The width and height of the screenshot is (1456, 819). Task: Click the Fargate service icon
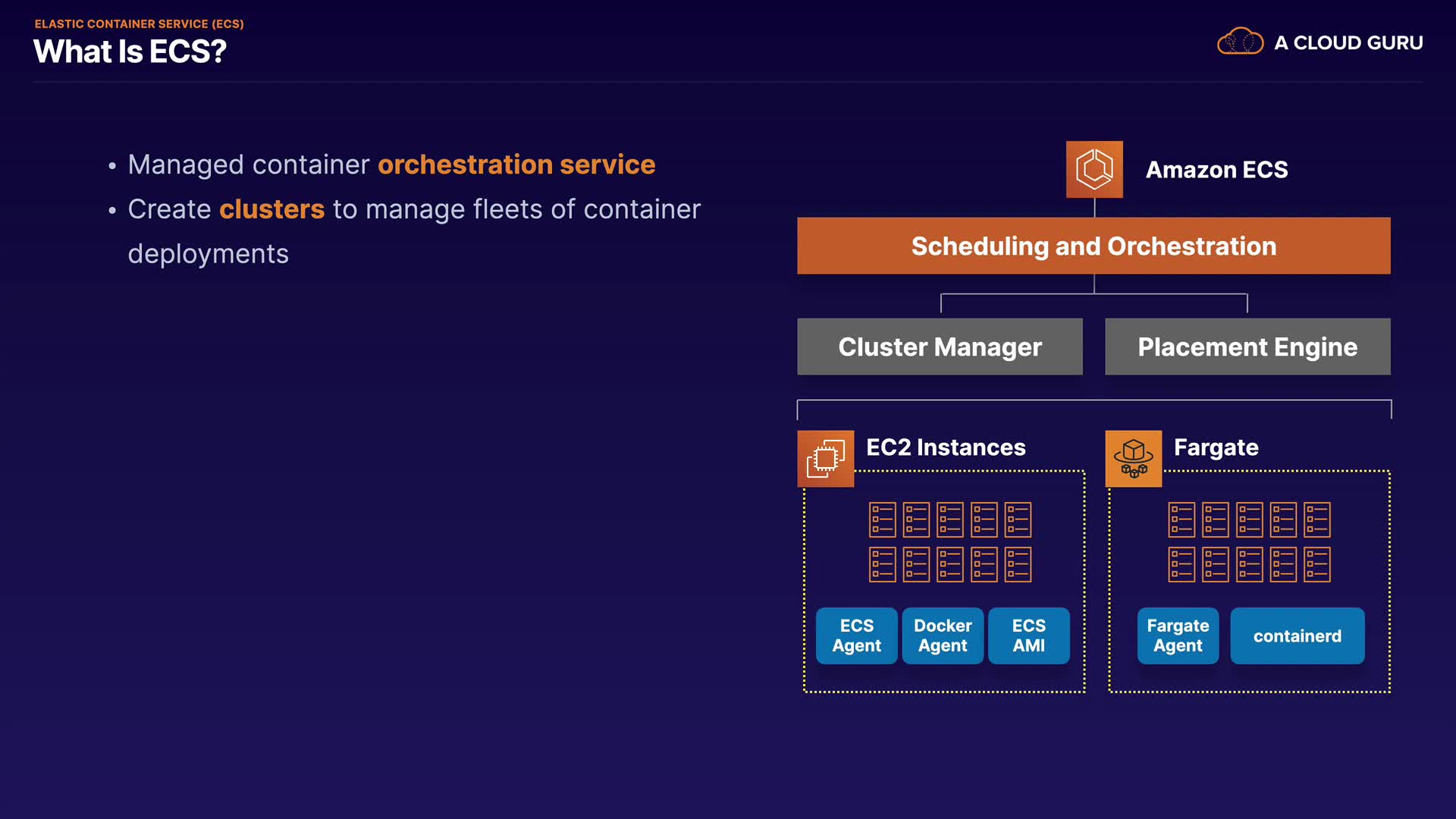pyautogui.click(x=1133, y=459)
